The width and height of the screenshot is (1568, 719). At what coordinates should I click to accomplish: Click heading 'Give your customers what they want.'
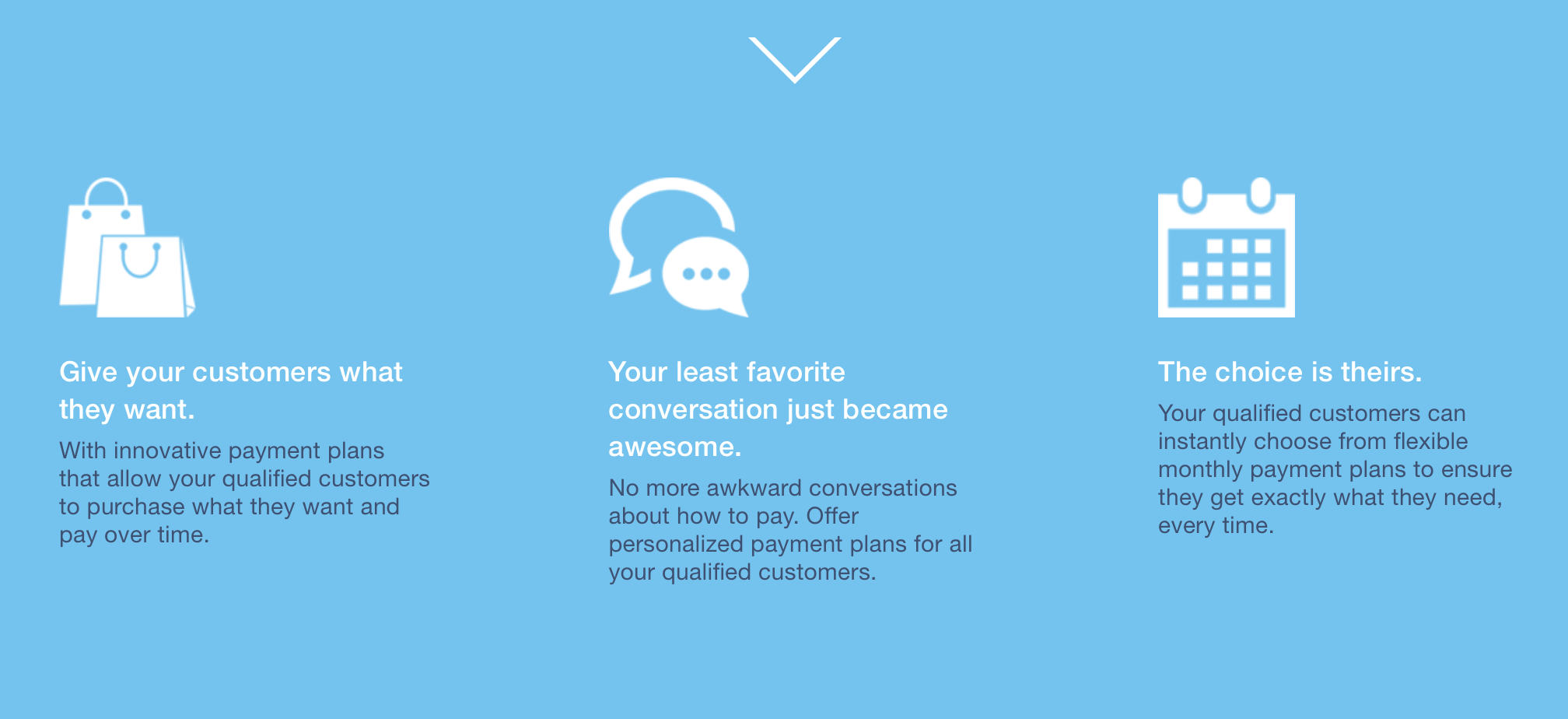[x=231, y=391]
